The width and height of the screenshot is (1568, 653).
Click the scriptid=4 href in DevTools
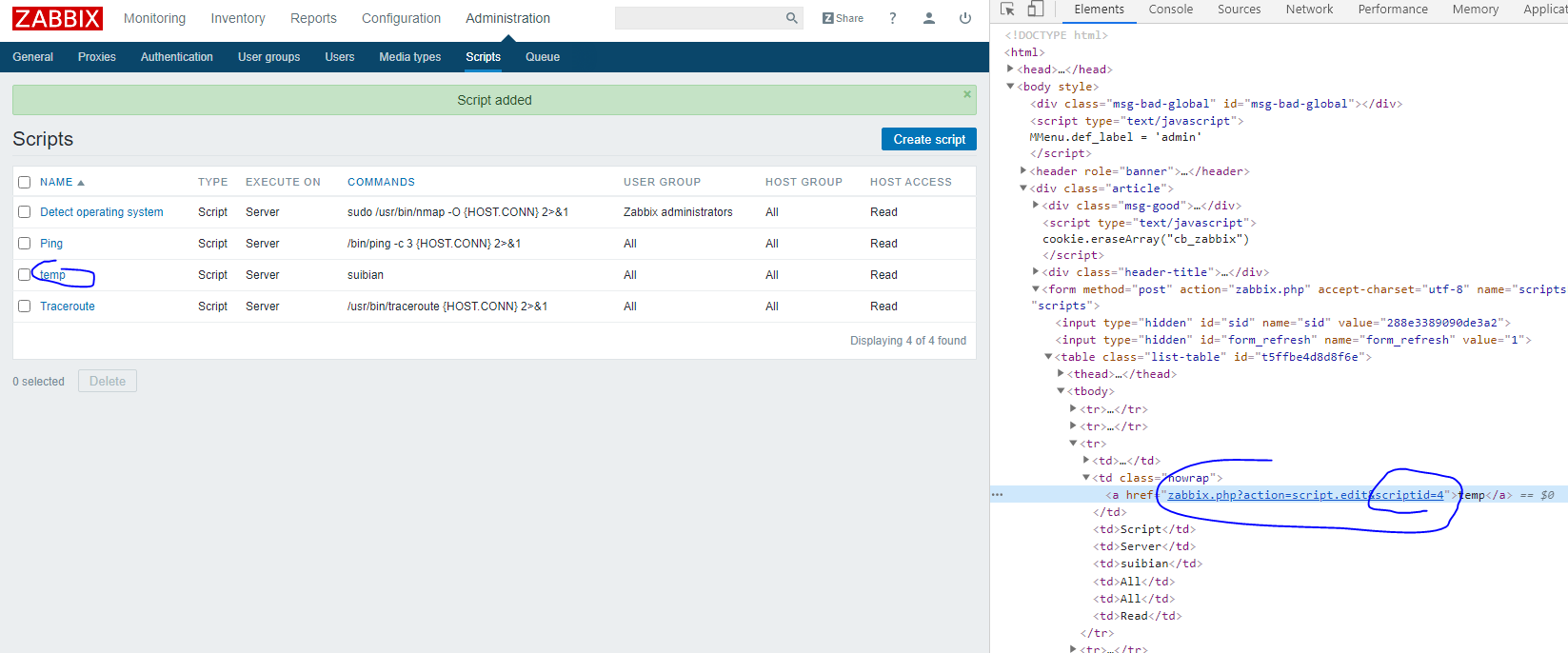click(x=1306, y=495)
